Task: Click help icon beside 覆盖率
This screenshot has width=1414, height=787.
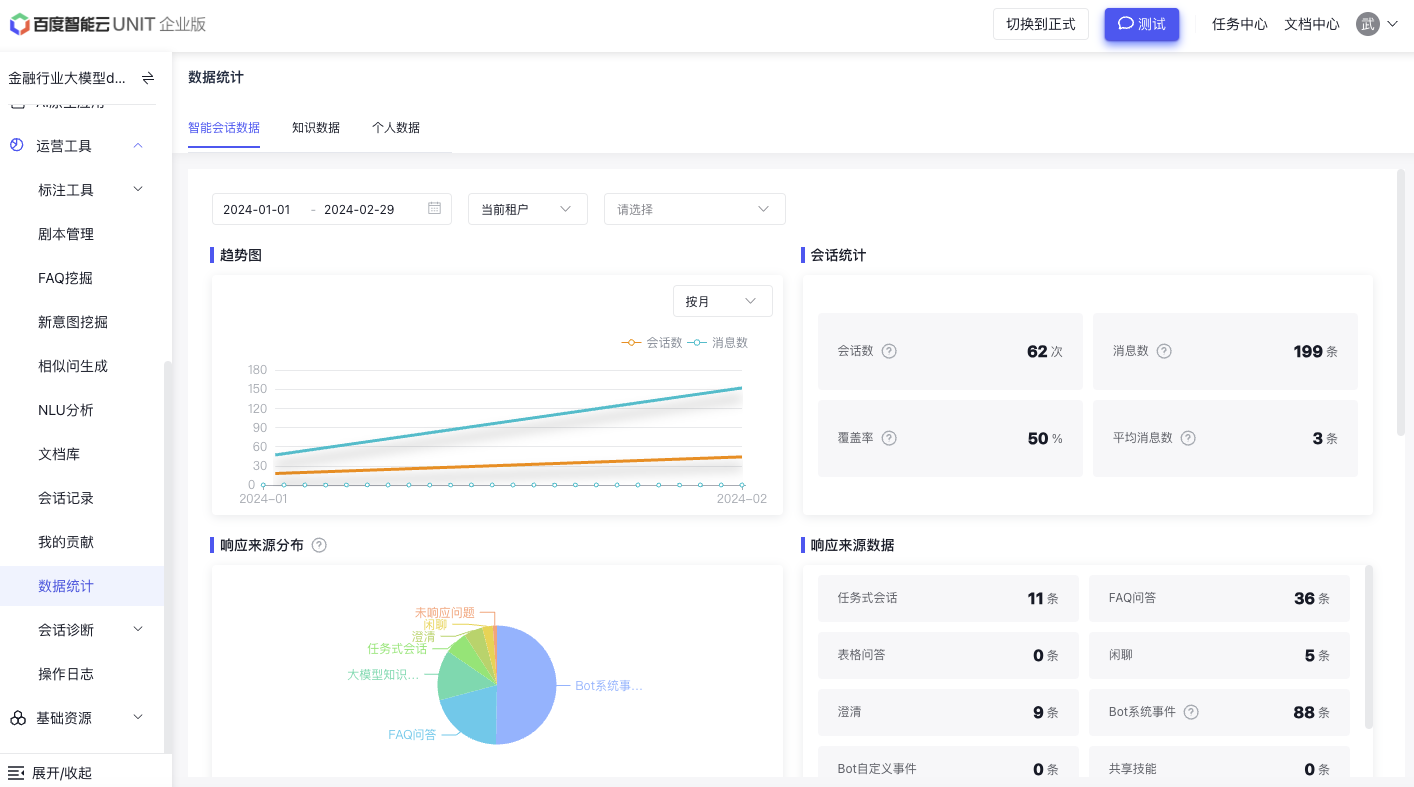Action: coord(889,438)
